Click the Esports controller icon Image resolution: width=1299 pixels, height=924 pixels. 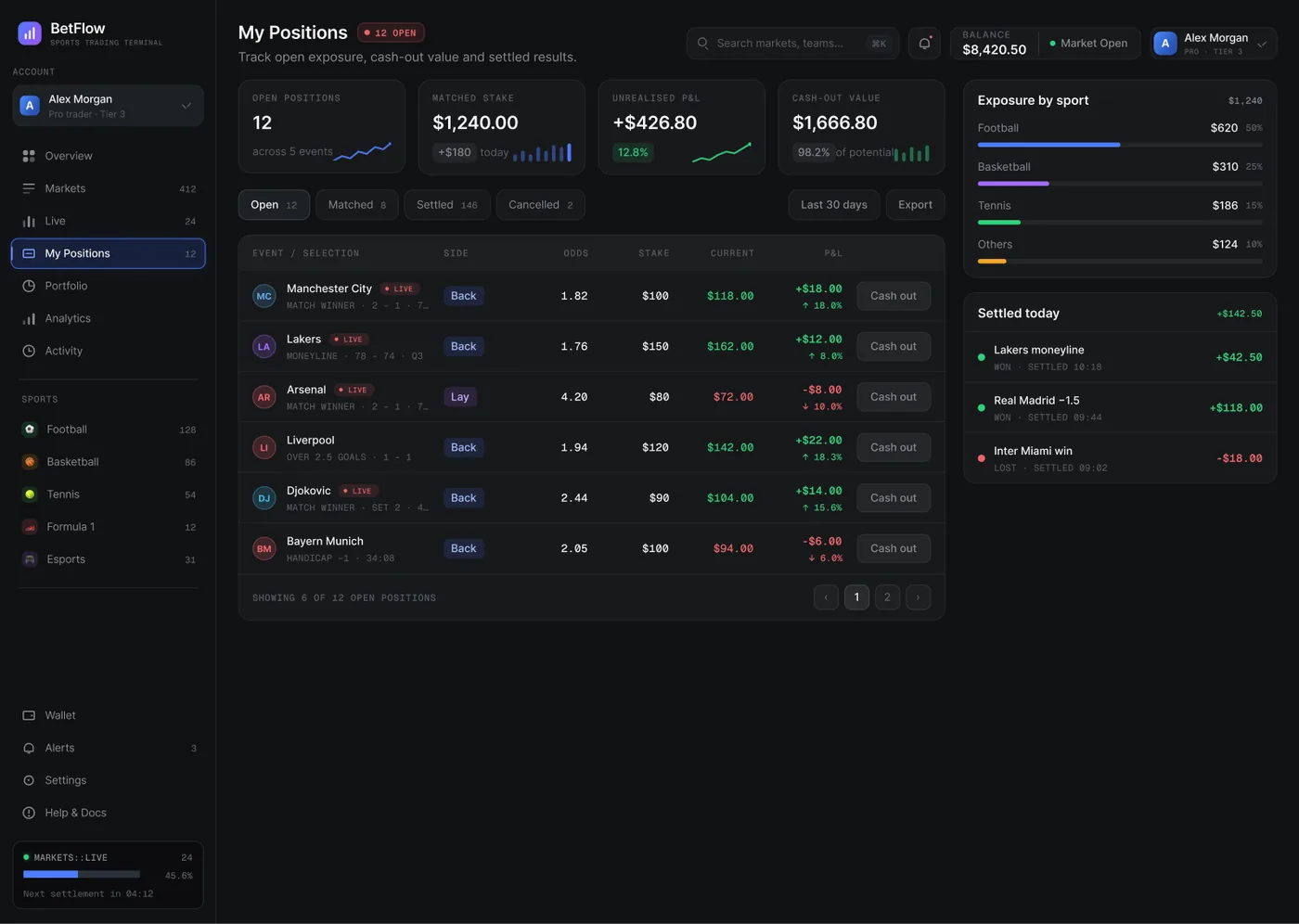point(30,559)
